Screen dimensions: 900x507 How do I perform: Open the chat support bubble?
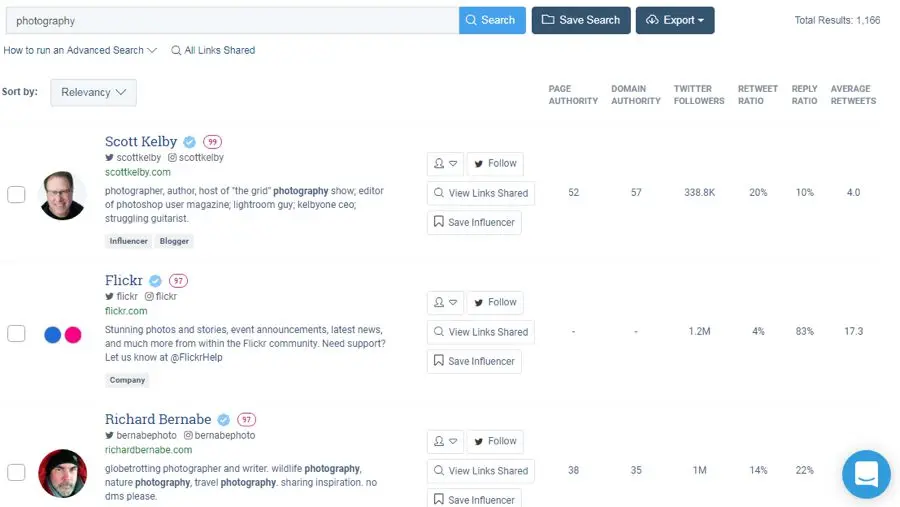(x=866, y=474)
